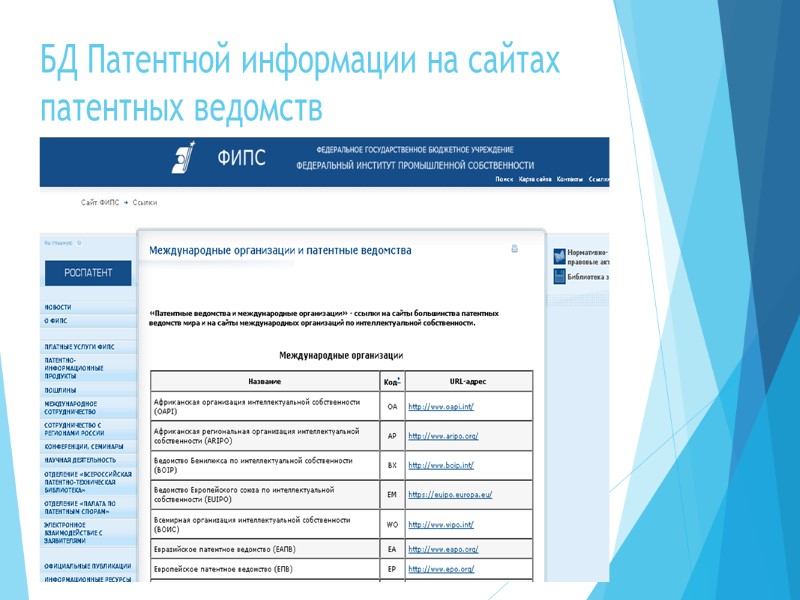Image resolution: width=800 pixels, height=600 pixels.
Task: Click the arrow in the Сайт ФИПС breadcrumb
Action: 125,202
